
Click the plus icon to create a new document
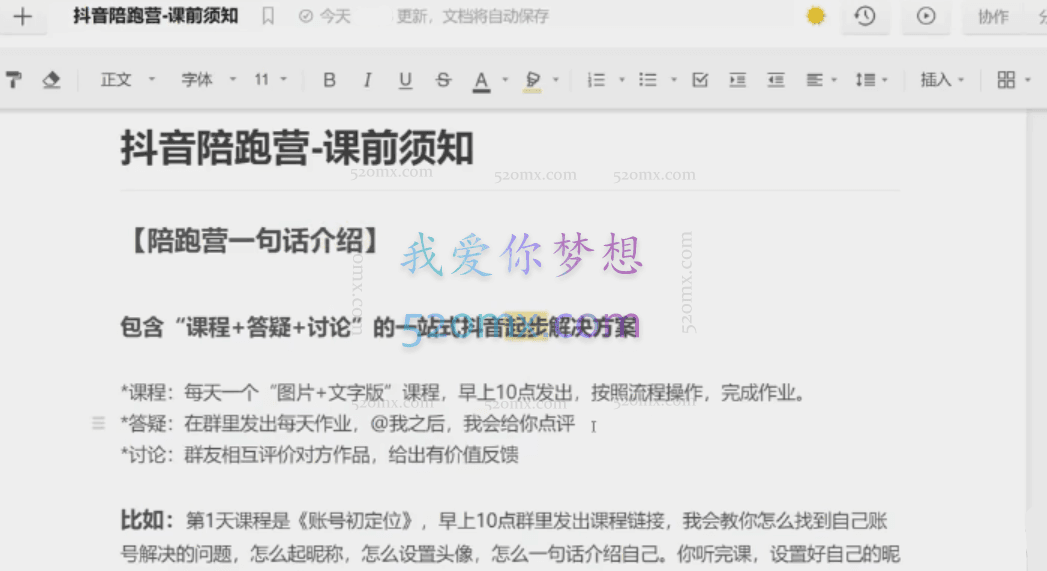(x=22, y=17)
